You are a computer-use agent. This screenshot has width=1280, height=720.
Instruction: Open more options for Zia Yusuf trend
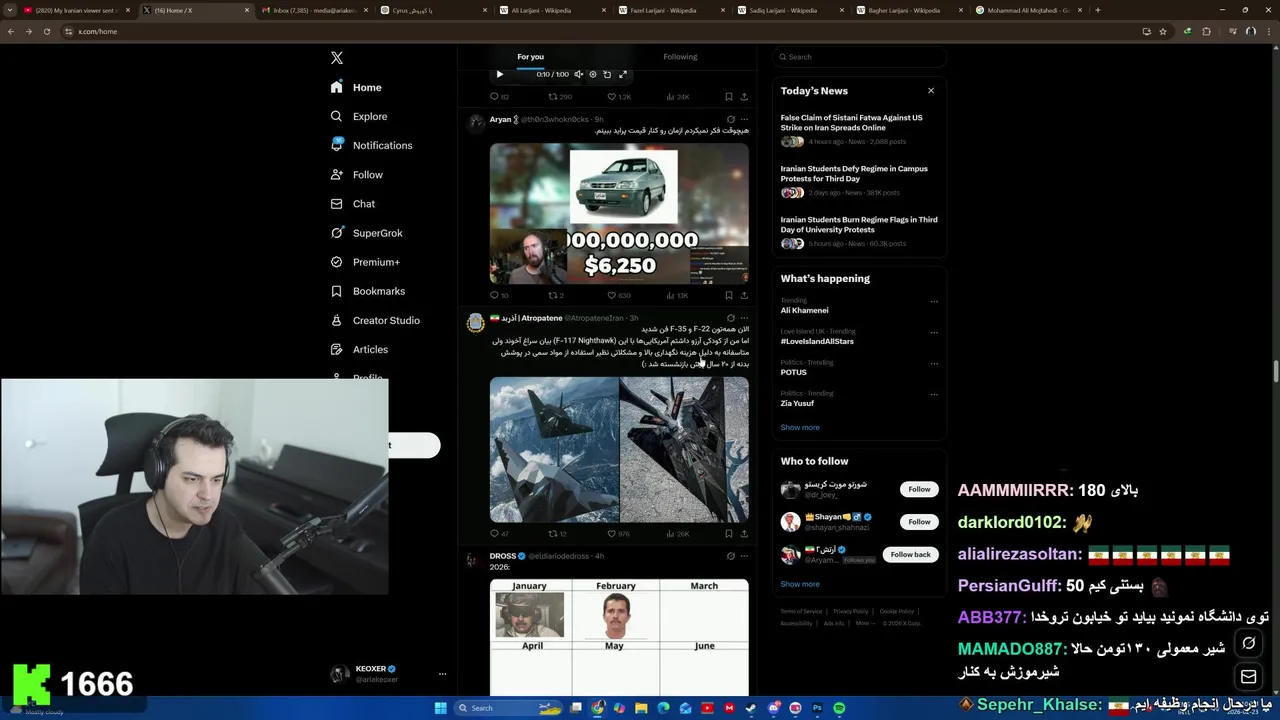(x=934, y=394)
